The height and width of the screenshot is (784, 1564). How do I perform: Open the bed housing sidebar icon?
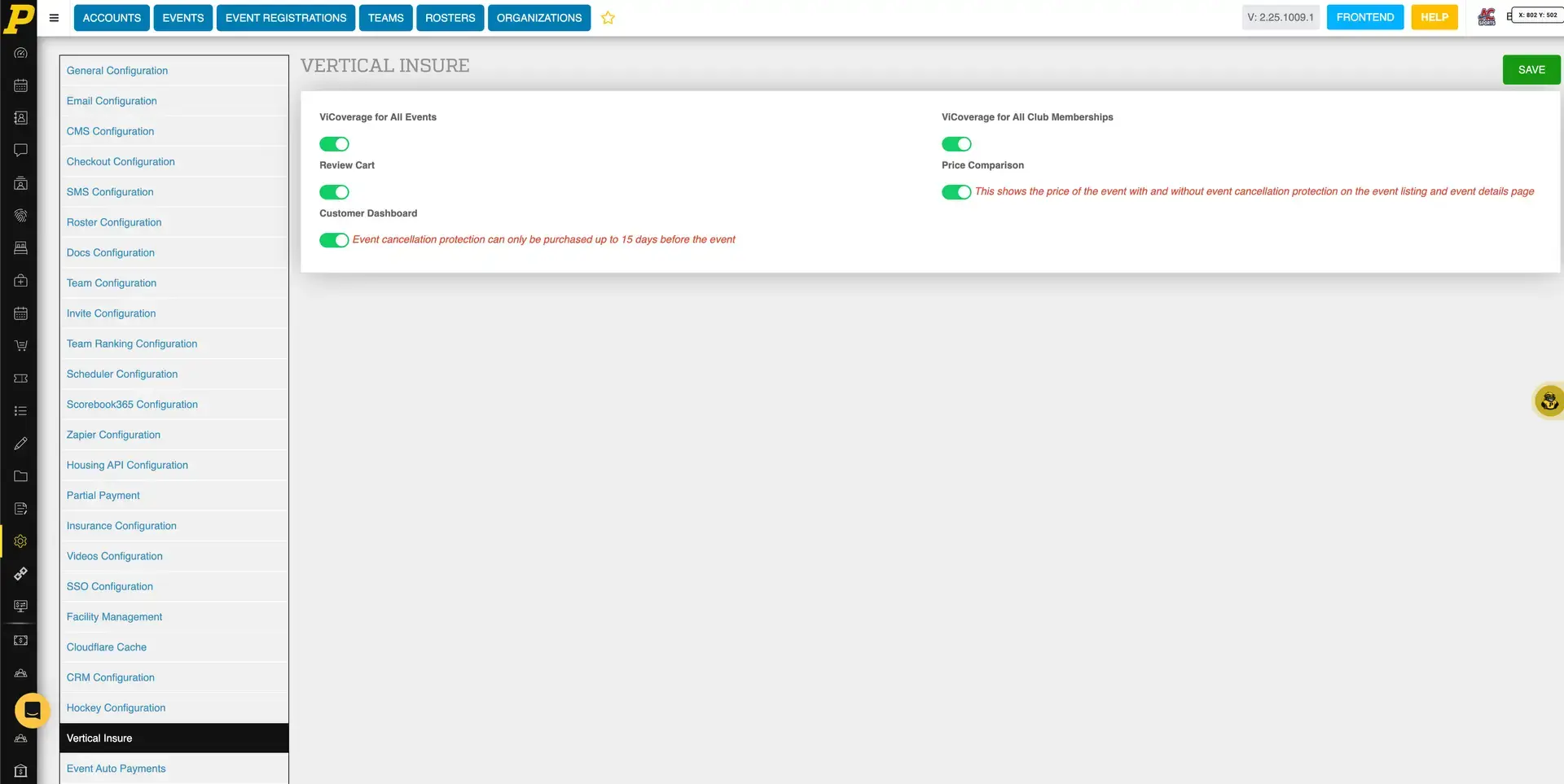pos(20,248)
